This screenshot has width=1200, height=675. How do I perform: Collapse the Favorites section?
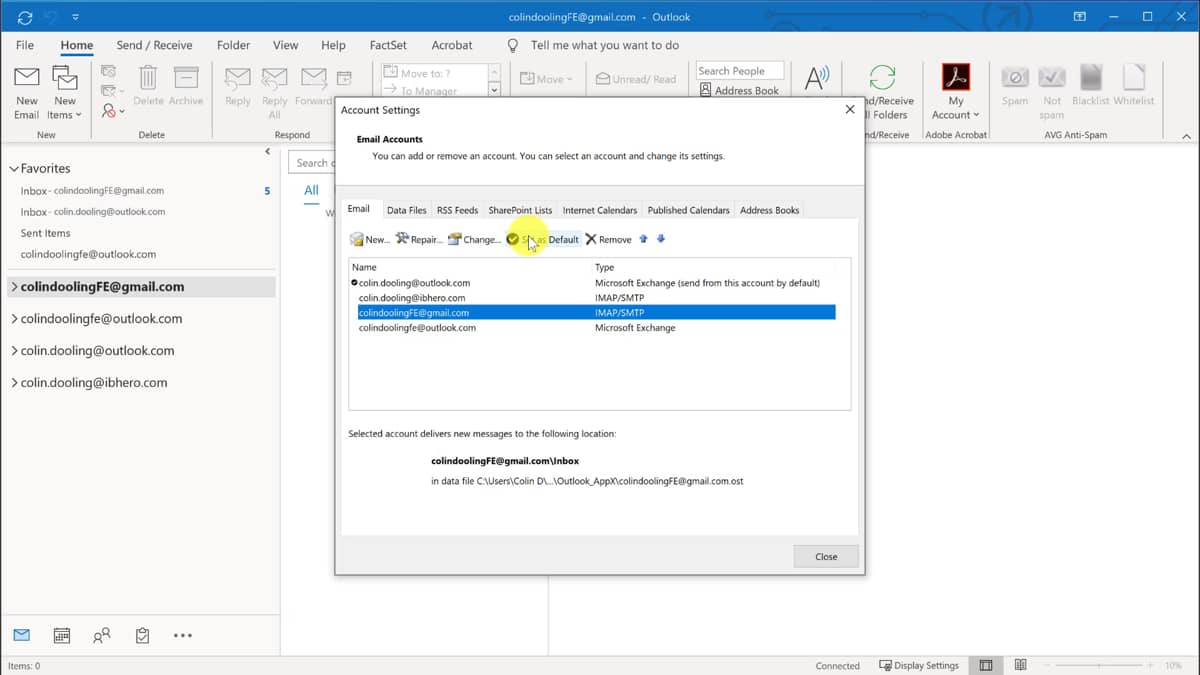point(14,169)
